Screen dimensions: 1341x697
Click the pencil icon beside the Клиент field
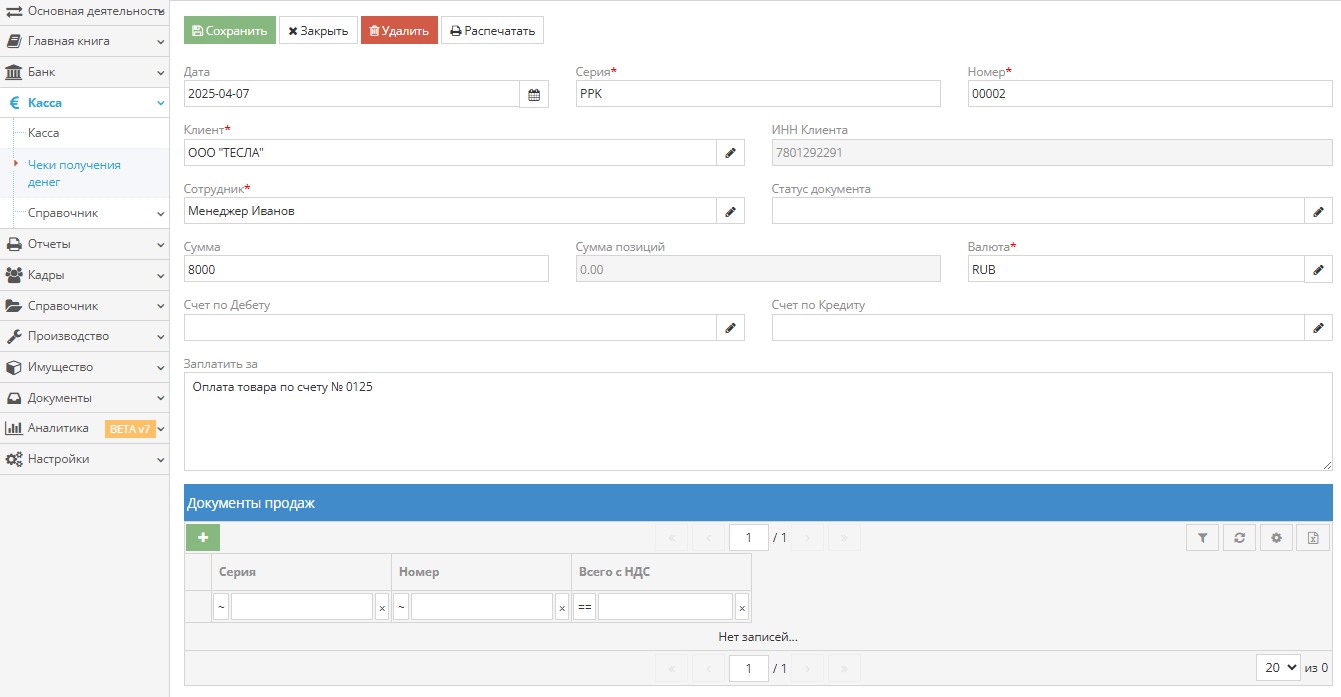point(730,152)
